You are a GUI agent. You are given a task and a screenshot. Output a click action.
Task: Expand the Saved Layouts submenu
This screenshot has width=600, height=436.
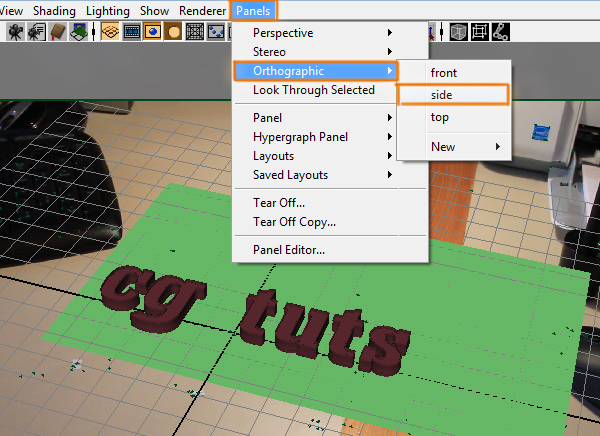click(330, 175)
